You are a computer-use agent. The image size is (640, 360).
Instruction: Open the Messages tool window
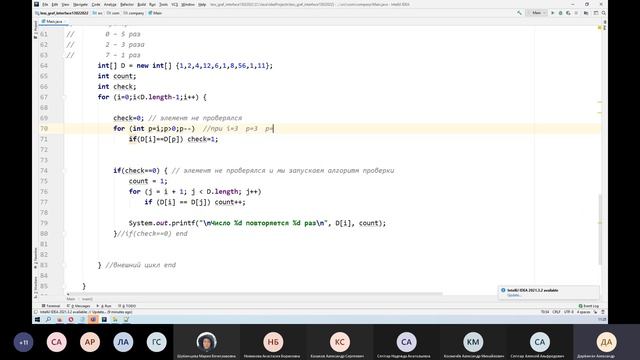coord(78,306)
